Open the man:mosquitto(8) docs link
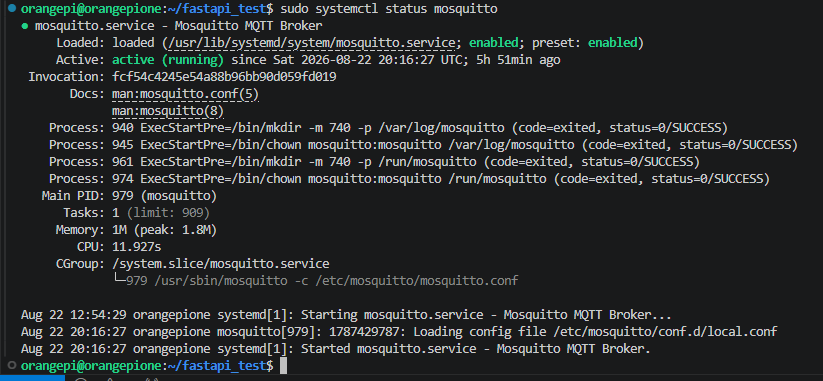 (x=167, y=111)
